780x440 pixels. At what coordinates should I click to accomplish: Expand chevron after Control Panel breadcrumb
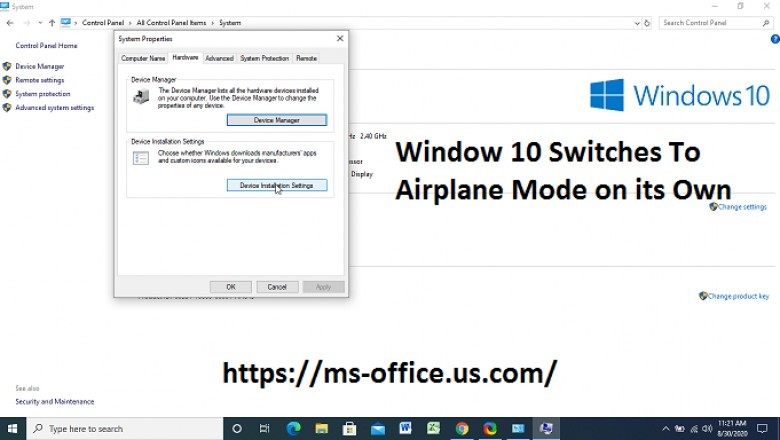coord(130,23)
